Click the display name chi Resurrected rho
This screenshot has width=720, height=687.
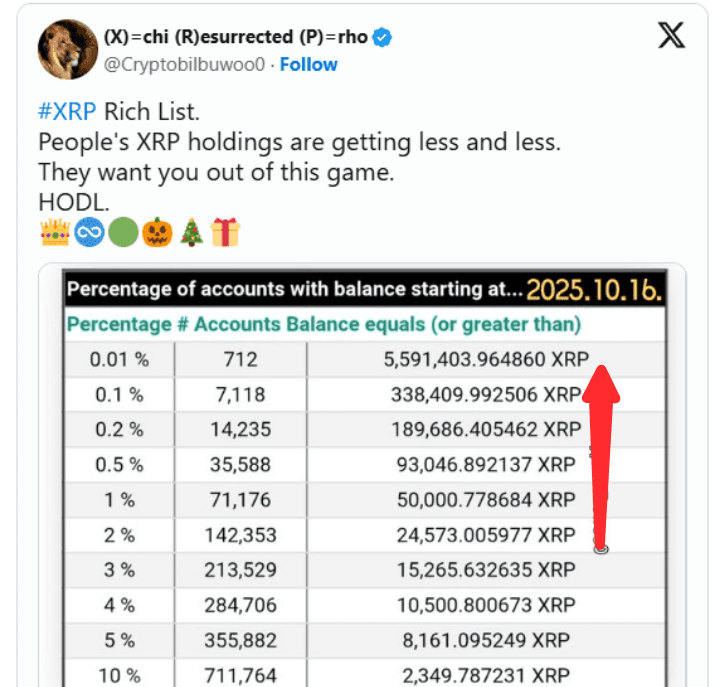point(236,38)
